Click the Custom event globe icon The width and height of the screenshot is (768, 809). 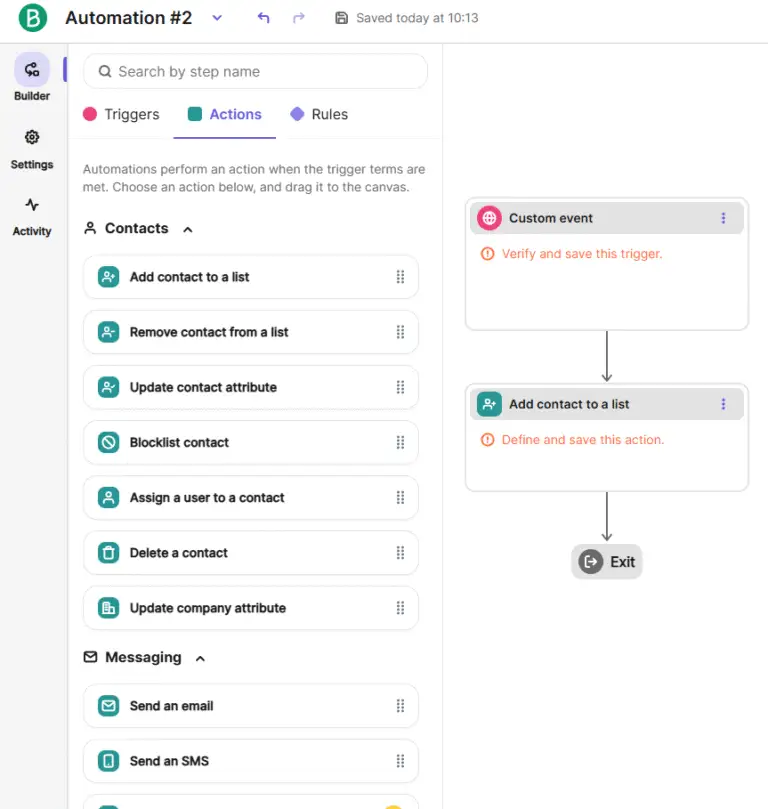point(490,217)
